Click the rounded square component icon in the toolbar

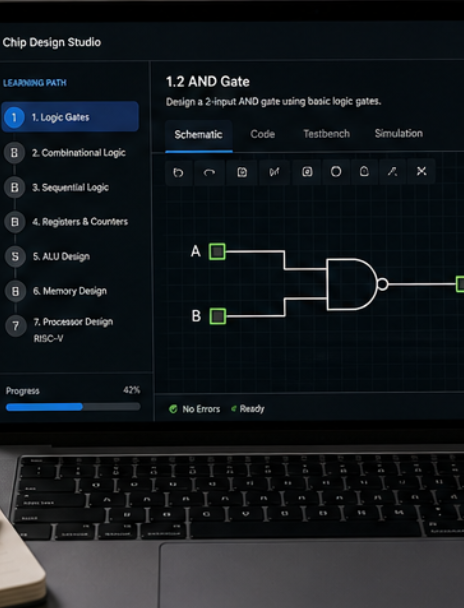pyautogui.click(x=307, y=171)
